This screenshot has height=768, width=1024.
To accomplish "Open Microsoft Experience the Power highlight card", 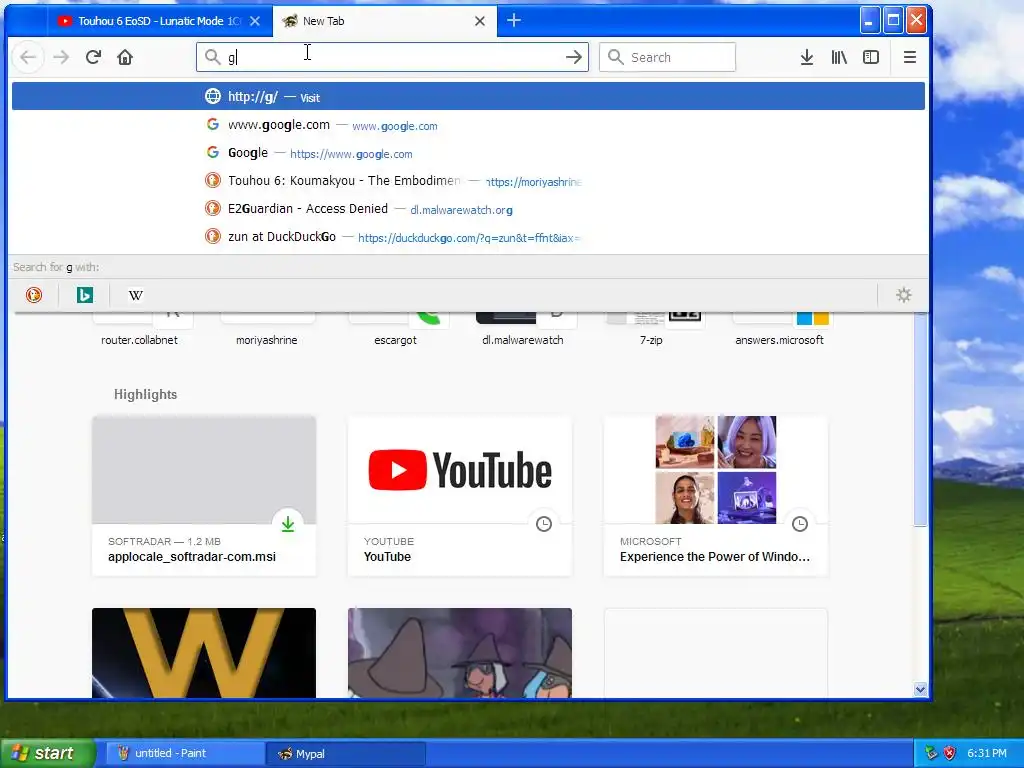I will [716, 496].
